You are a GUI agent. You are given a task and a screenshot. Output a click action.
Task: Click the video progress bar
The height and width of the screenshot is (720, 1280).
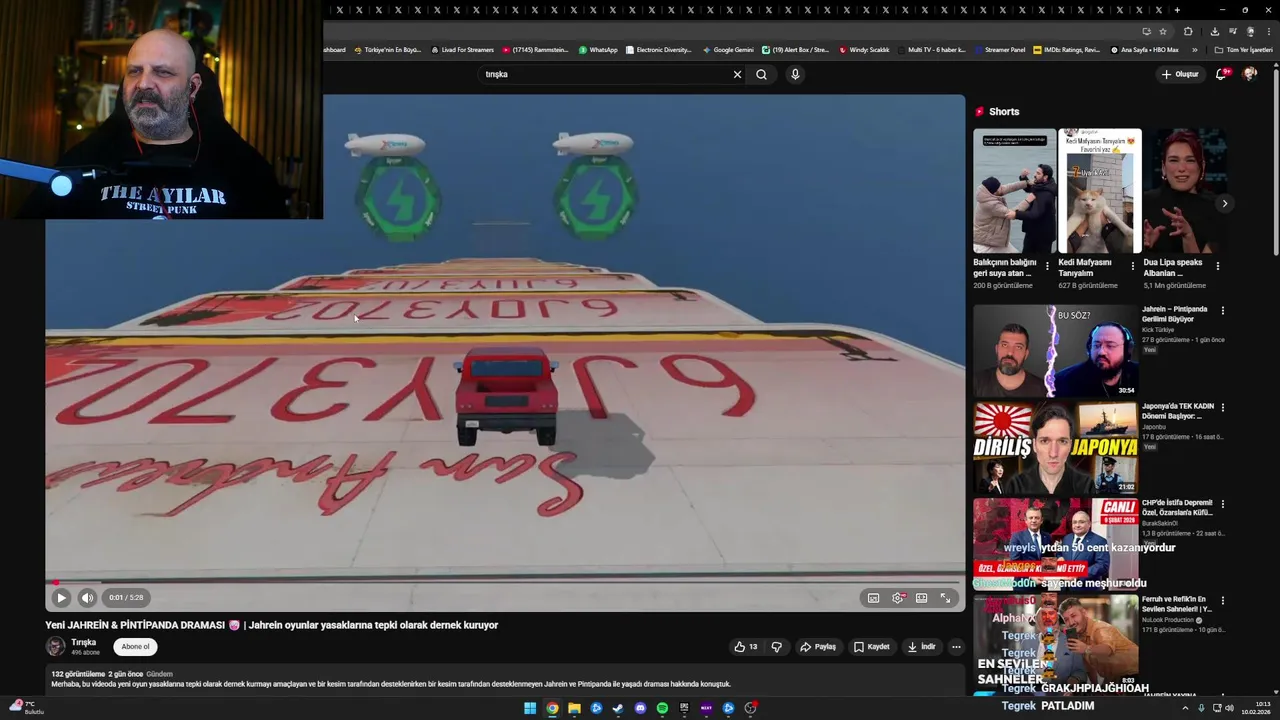point(505,582)
